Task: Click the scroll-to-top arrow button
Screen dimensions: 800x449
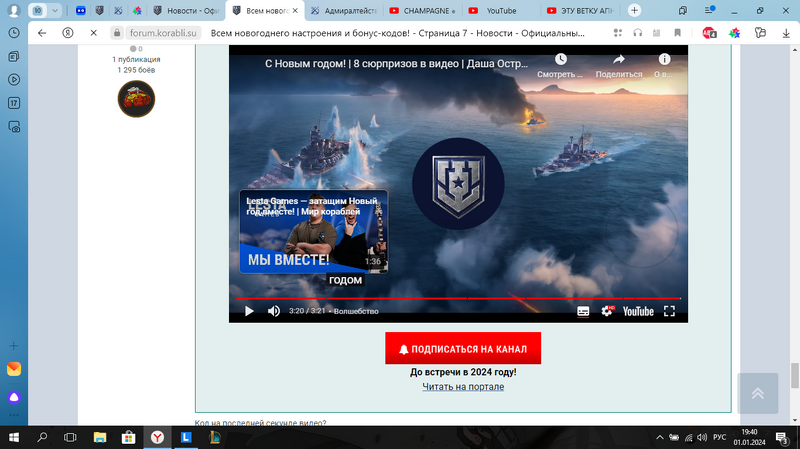Action: pyautogui.click(x=758, y=393)
